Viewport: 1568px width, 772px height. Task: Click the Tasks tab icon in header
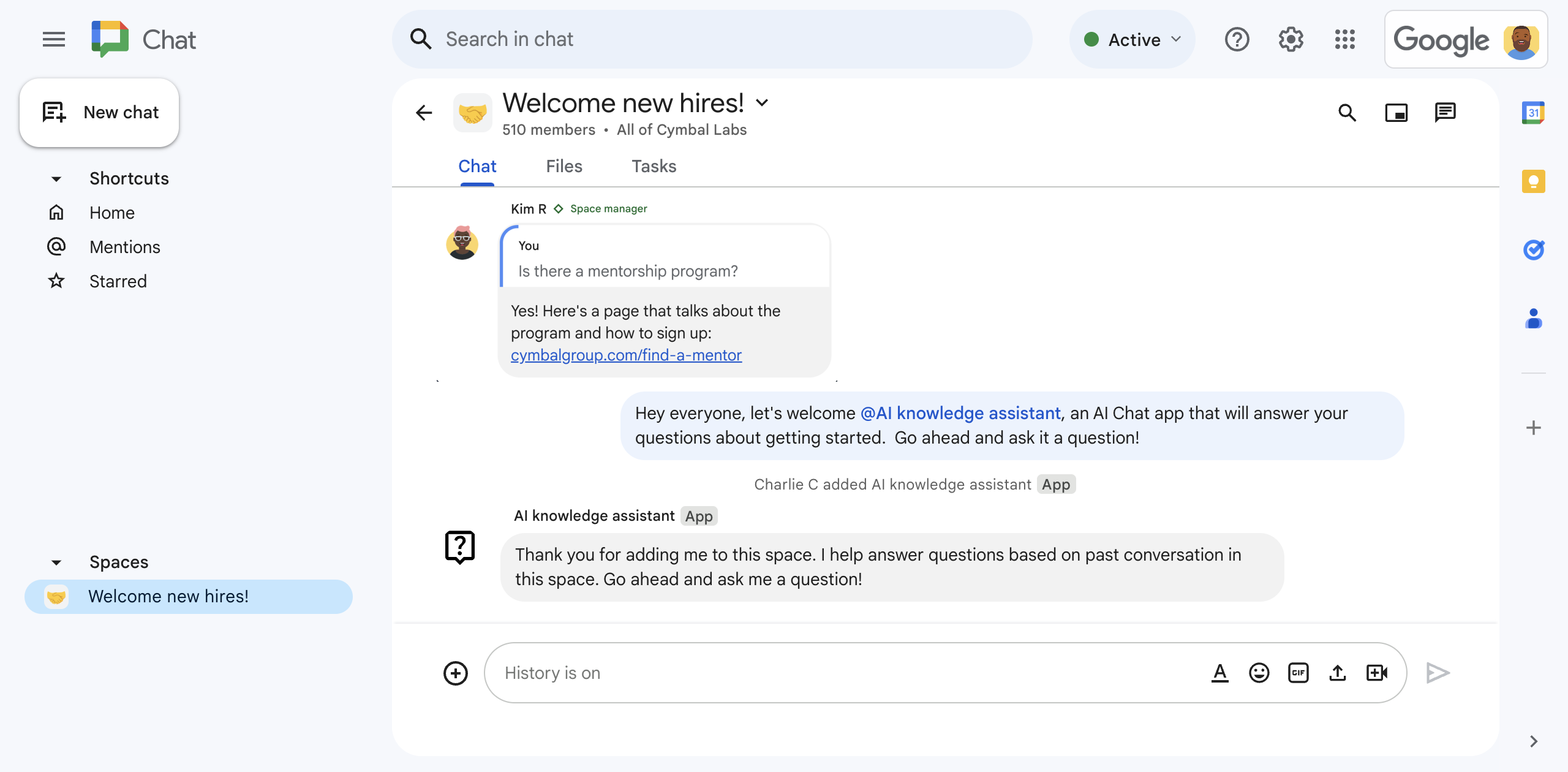click(x=653, y=166)
